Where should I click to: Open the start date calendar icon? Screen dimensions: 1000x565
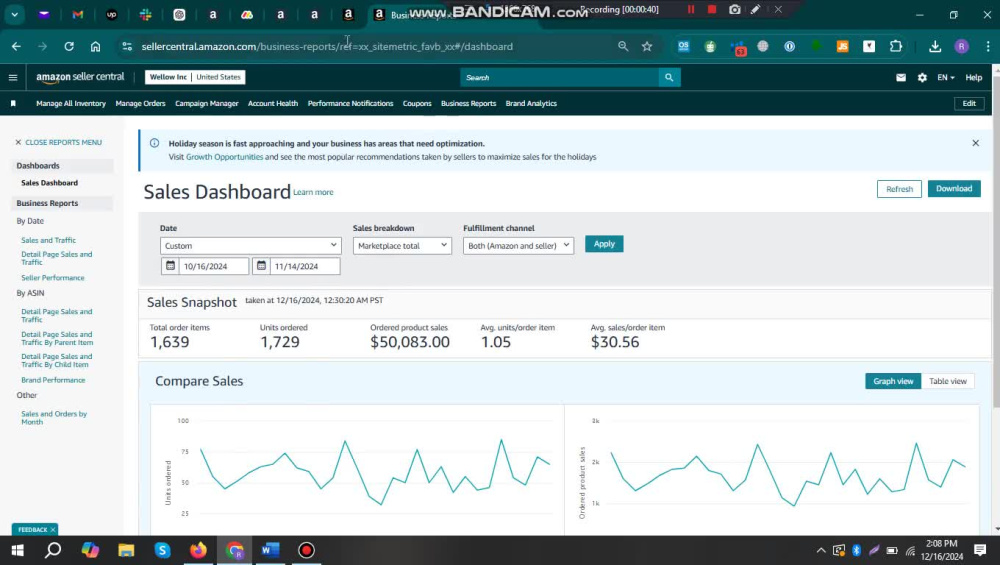(x=170, y=266)
